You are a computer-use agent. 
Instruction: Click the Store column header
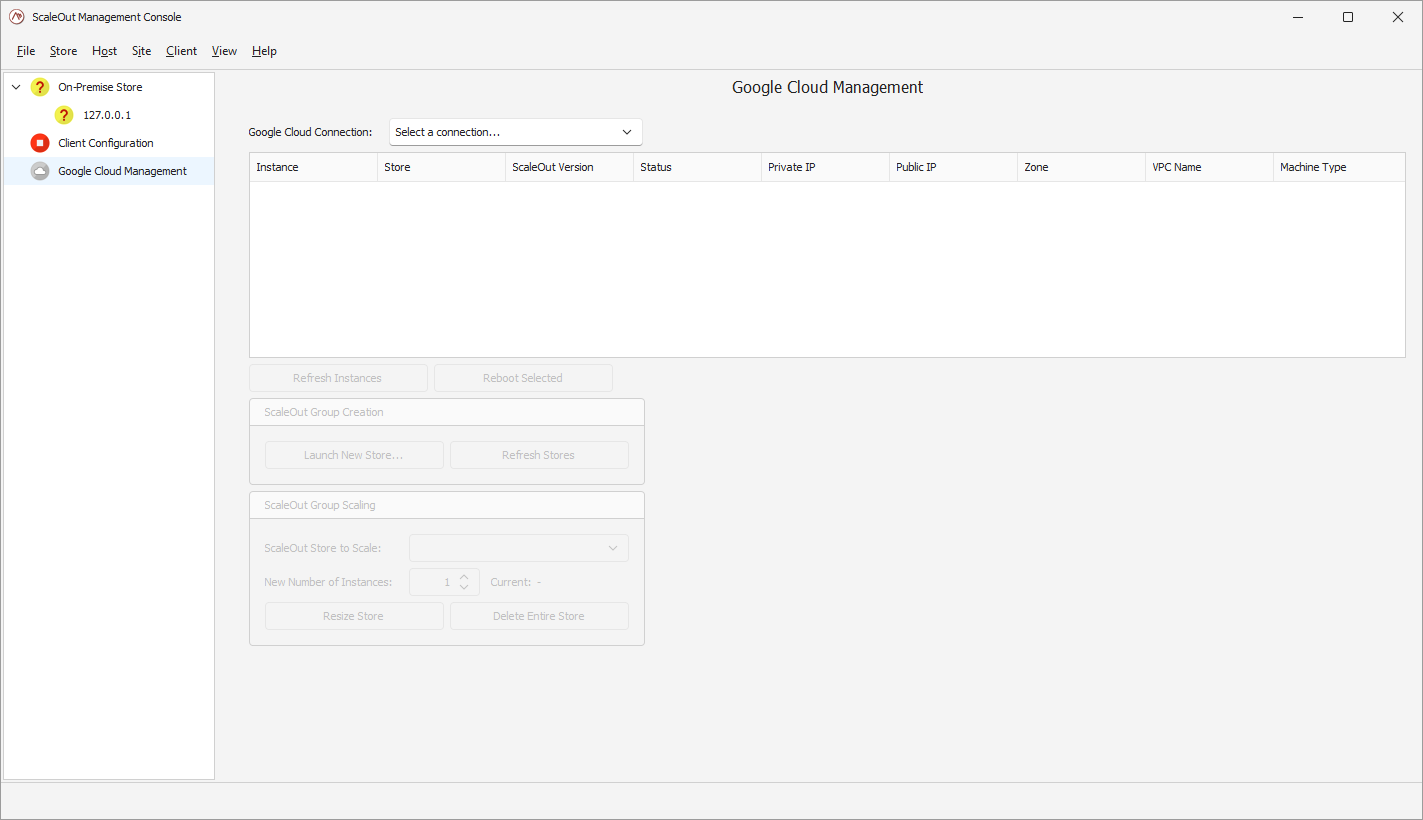tap(441, 167)
